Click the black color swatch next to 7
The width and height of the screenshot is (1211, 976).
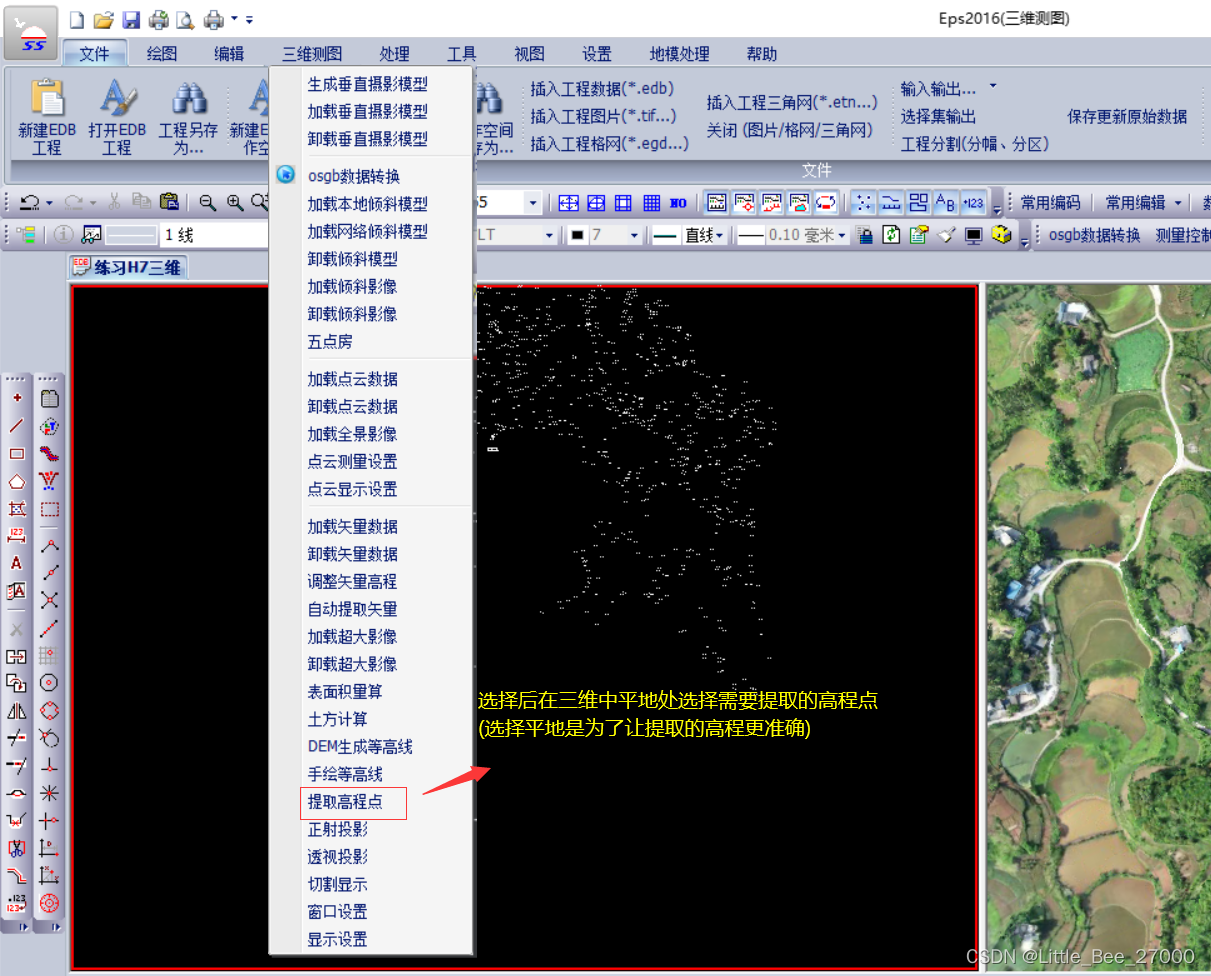coord(578,235)
